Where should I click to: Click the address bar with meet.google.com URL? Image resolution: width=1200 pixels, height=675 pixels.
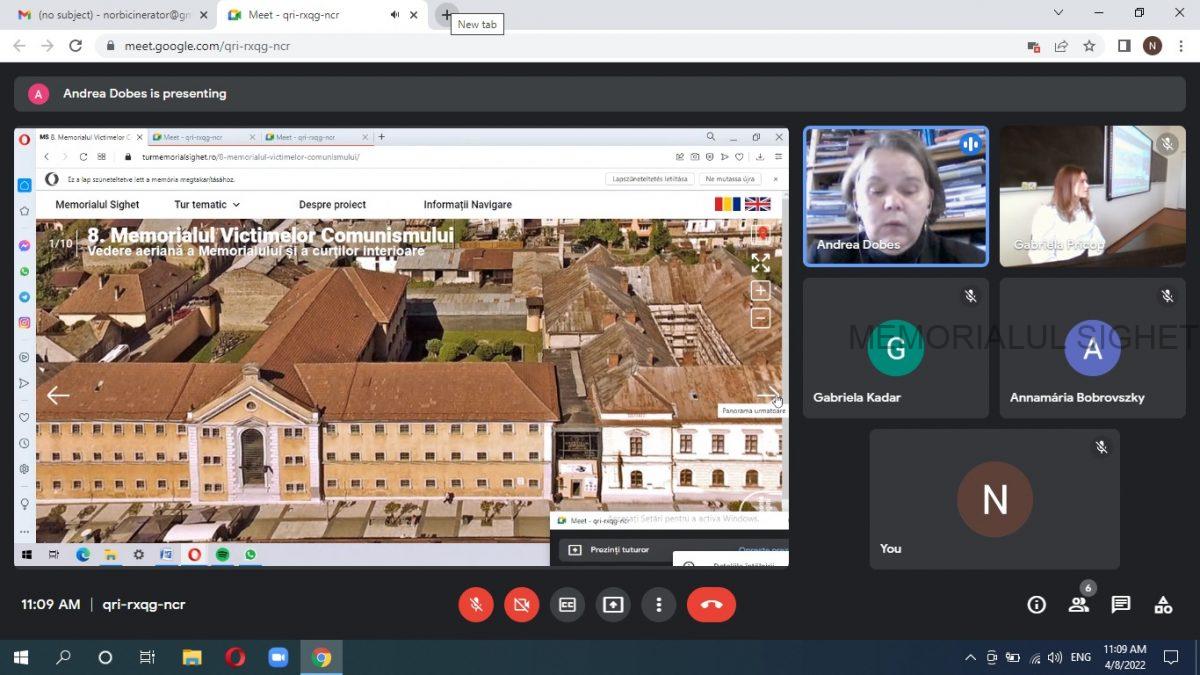coord(560,46)
